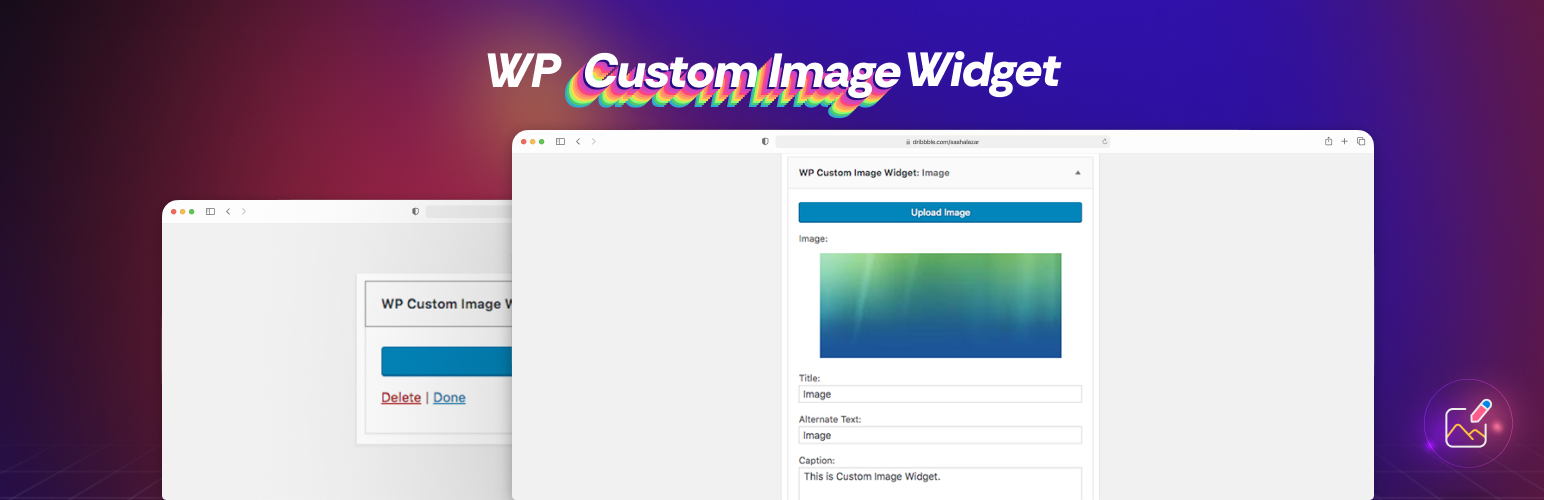Open the share icon in front browser toolbar
1544x500 pixels.
coord(1328,142)
